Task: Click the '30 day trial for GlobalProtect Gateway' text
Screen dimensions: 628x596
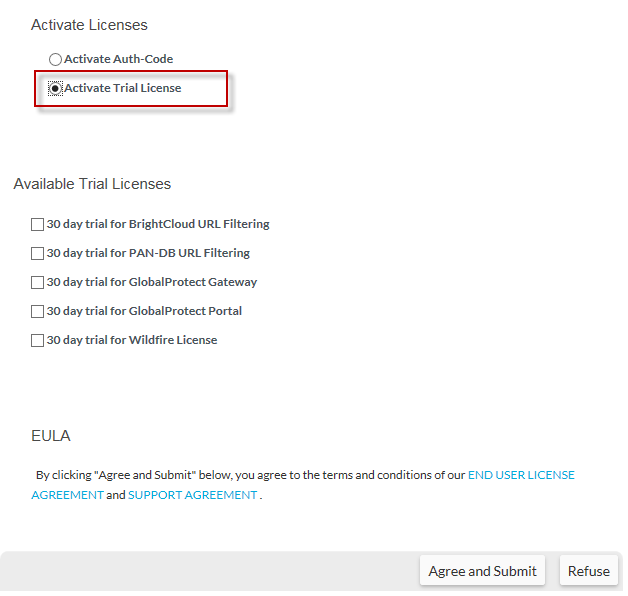Action: pyautogui.click(x=152, y=282)
